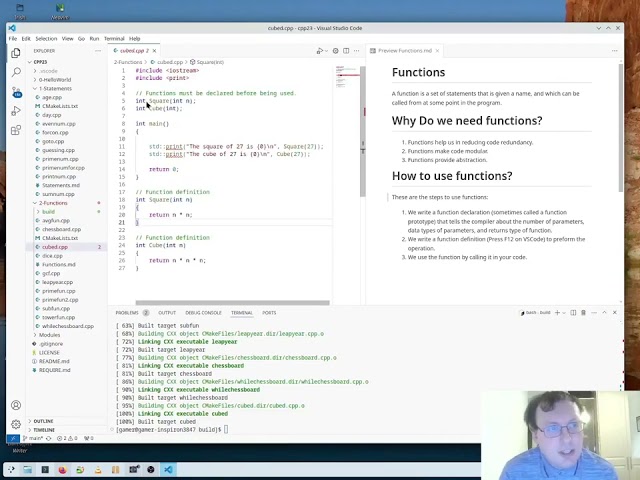This screenshot has height=480, width=640.
Task: Click the ports forwarded indicator in status bar
Action: pos(89,438)
